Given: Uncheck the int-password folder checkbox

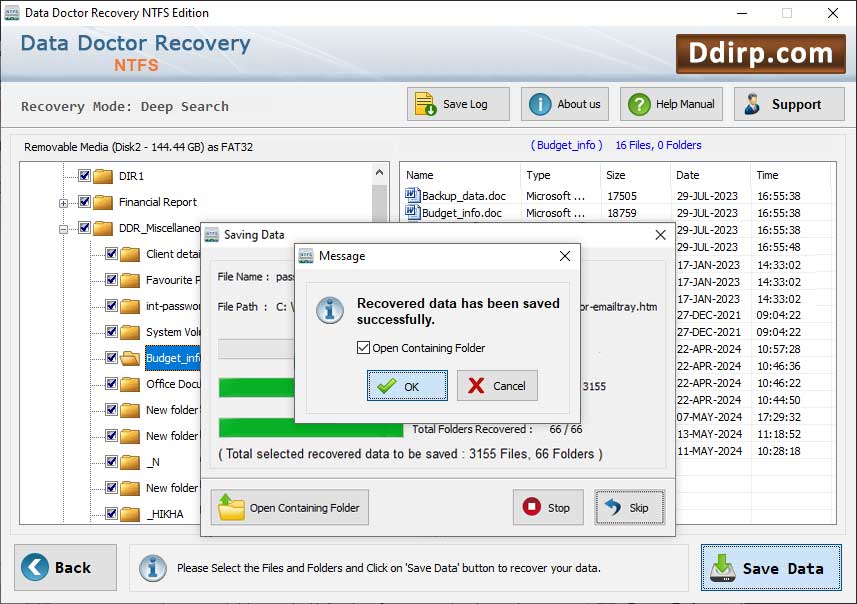Looking at the screenshot, I should 111,306.
